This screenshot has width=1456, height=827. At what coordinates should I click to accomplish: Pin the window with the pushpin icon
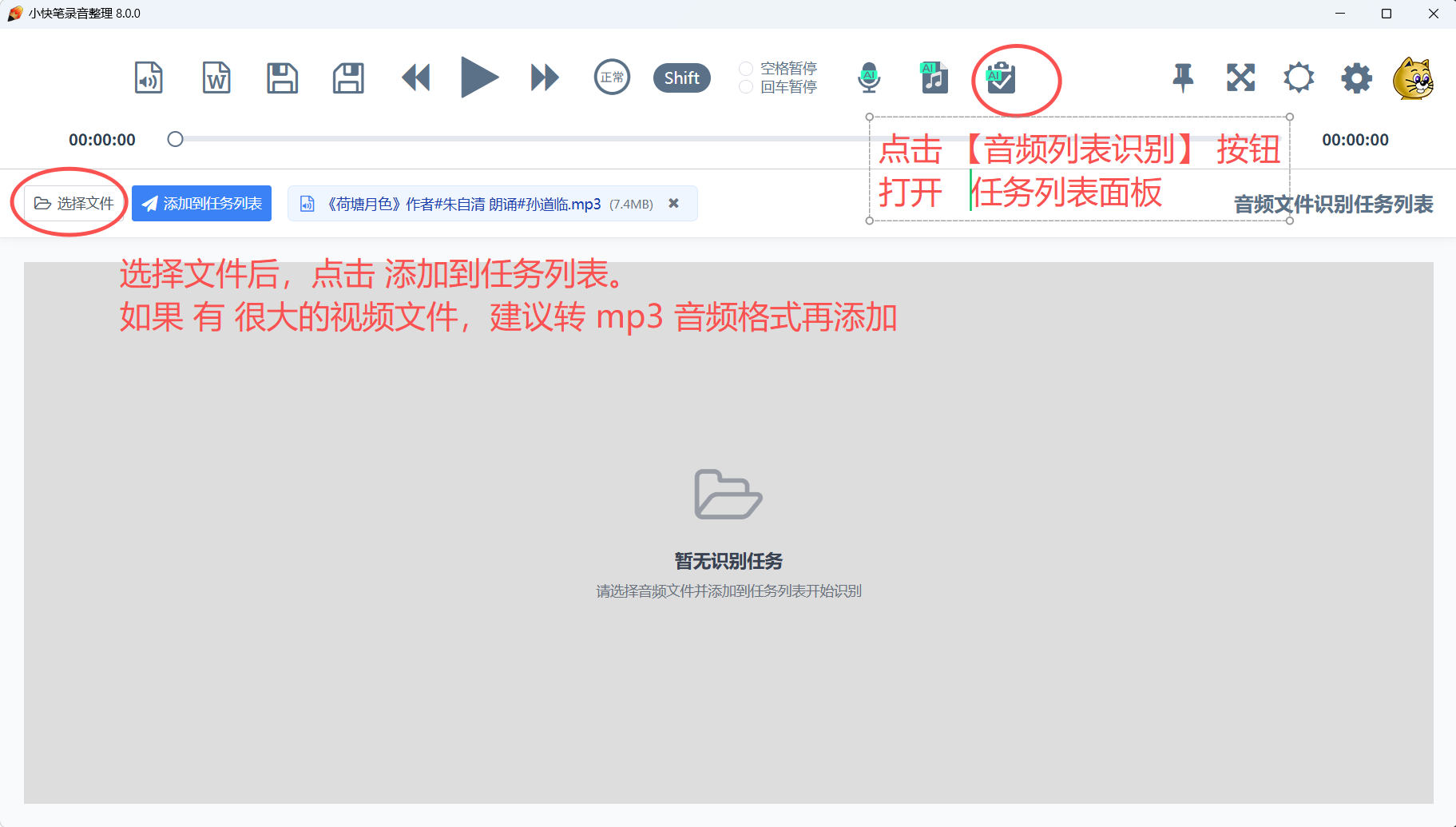[1183, 78]
